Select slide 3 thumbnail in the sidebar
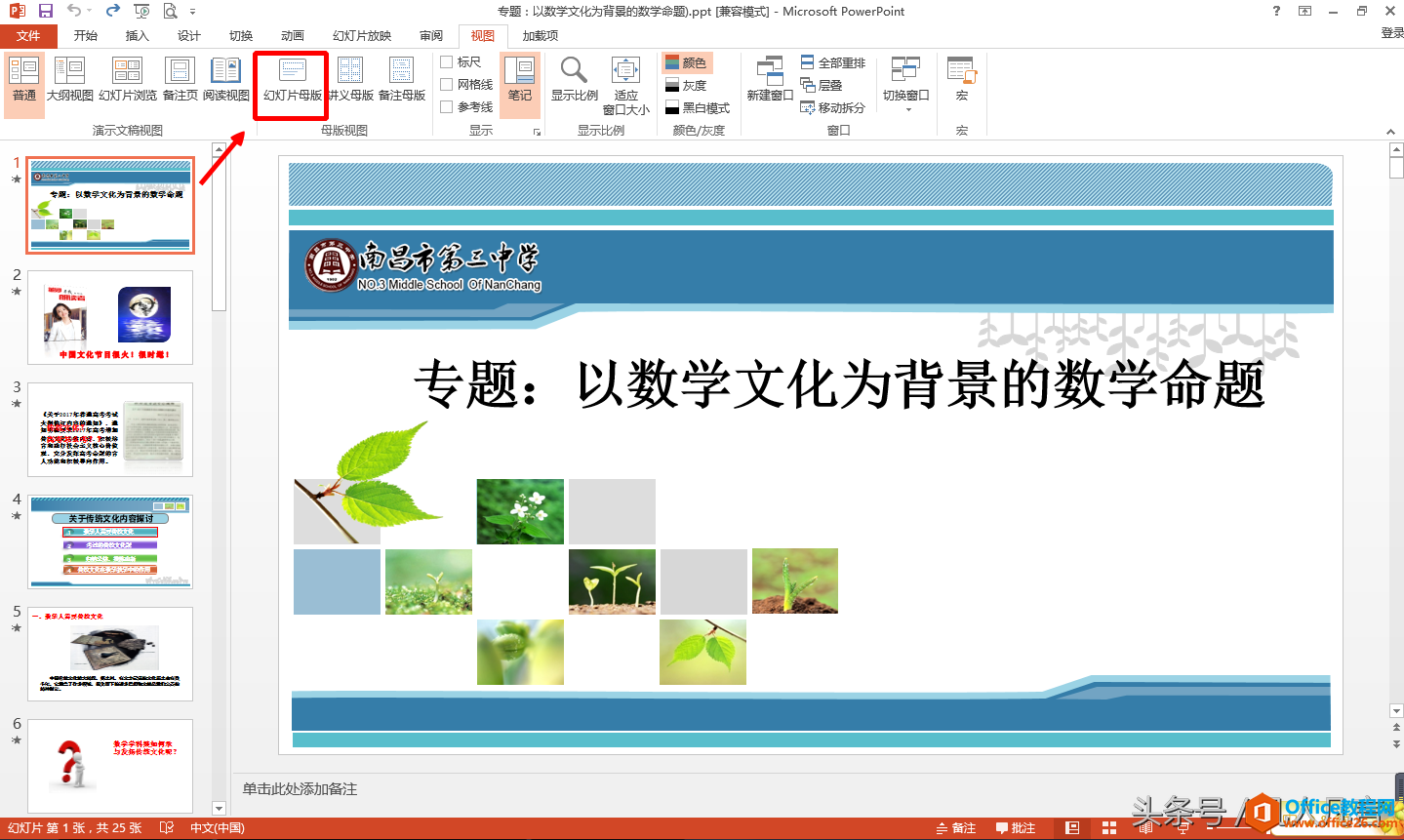 point(110,429)
